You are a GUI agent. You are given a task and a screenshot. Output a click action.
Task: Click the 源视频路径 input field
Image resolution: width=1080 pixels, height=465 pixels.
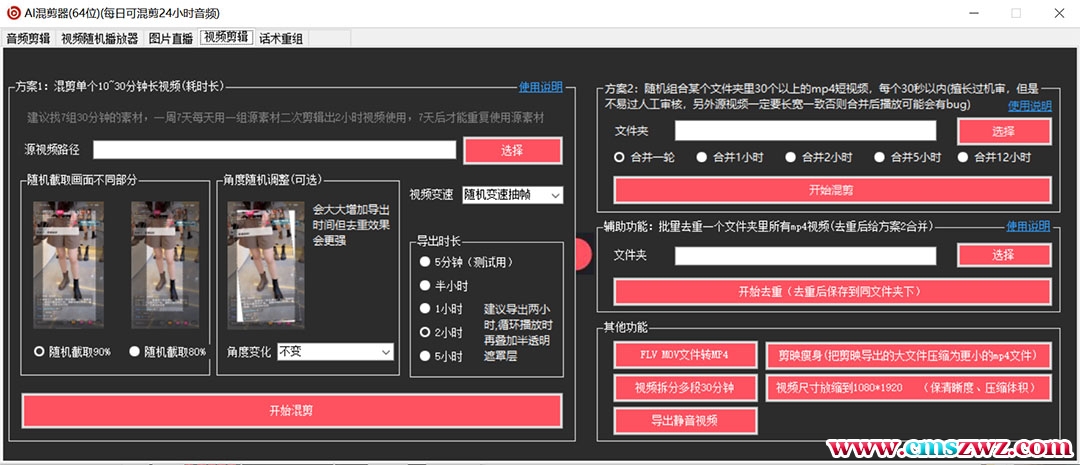[x=274, y=150]
